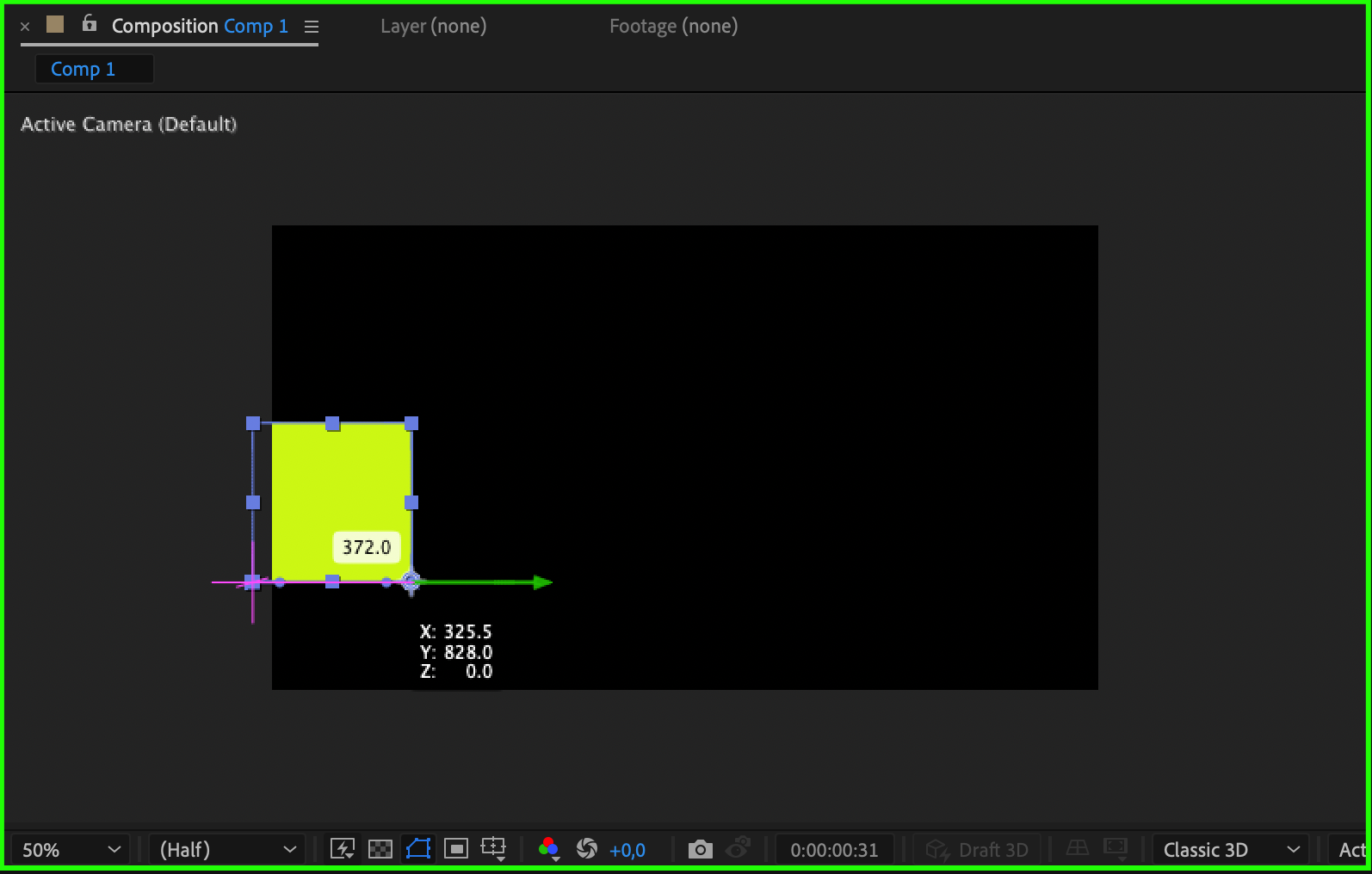Click the X: 325.5 position readout
The height and width of the screenshot is (874, 1372).
pyautogui.click(x=456, y=631)
